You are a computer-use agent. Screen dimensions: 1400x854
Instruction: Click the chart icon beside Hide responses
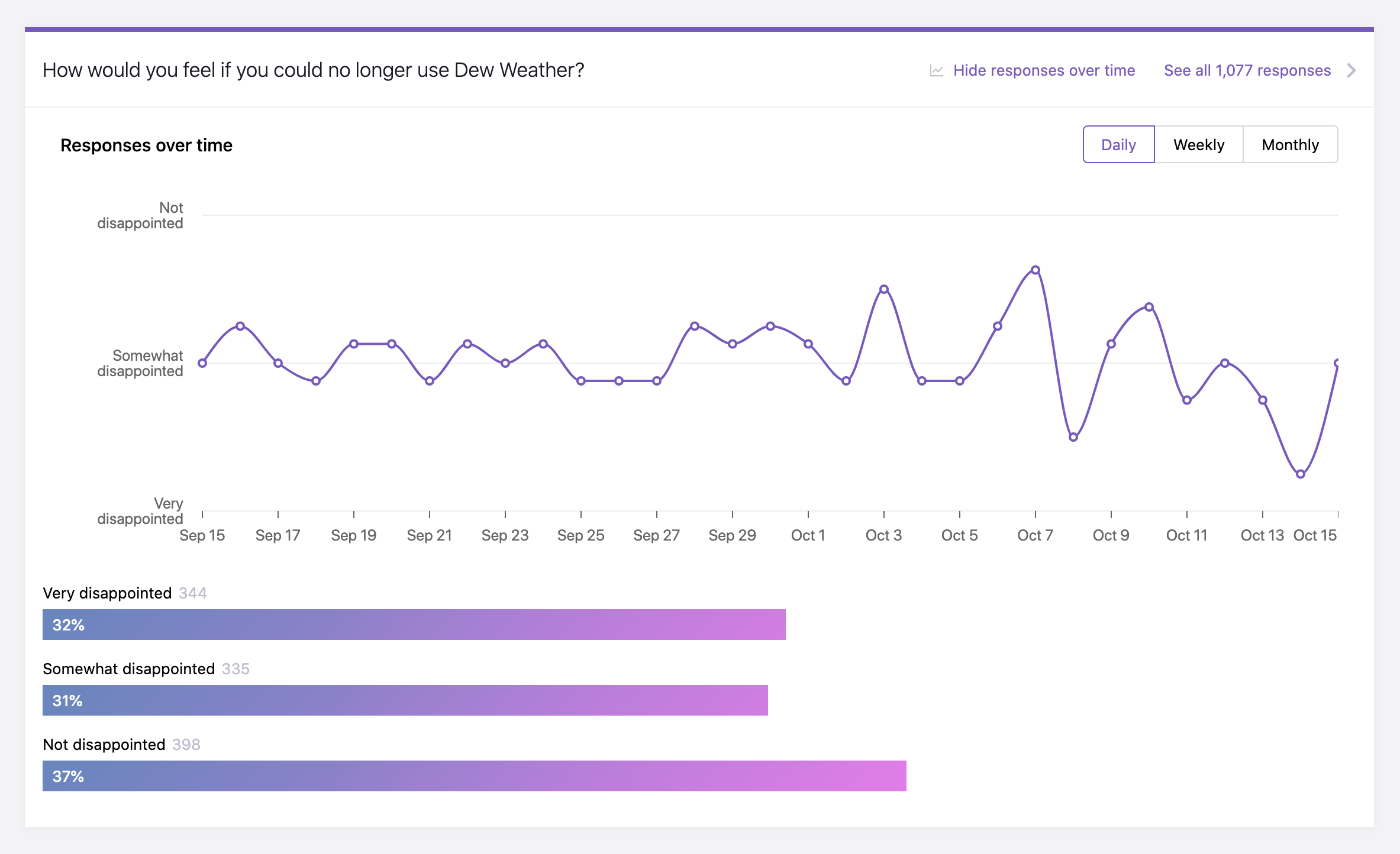(936, 71)
